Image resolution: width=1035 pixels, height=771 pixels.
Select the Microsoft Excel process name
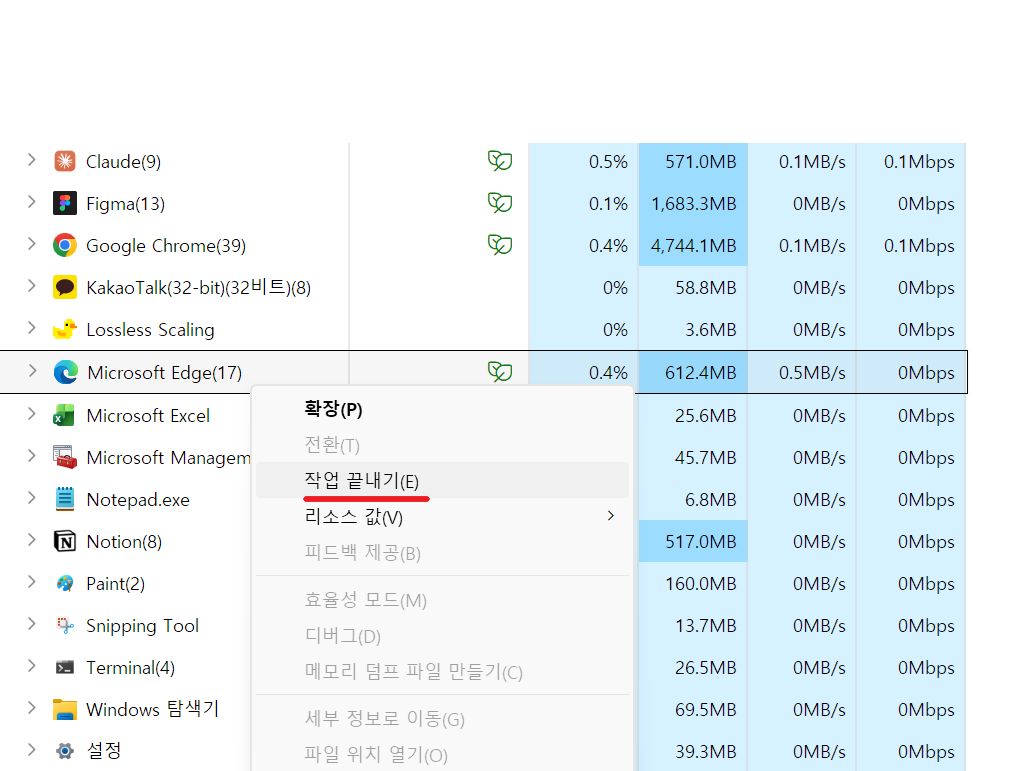click(x=148, y=415)
